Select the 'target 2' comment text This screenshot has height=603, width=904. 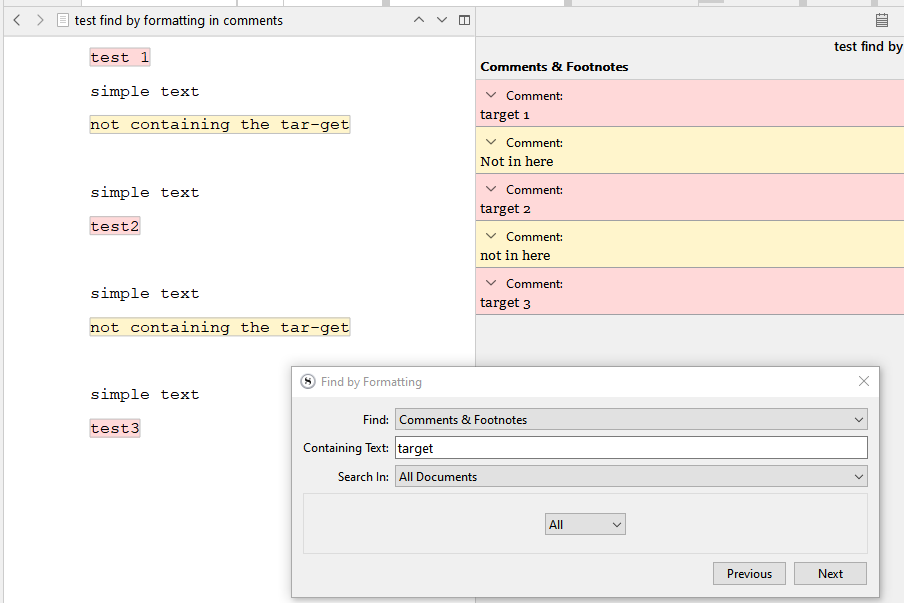(x=506, y=209)
